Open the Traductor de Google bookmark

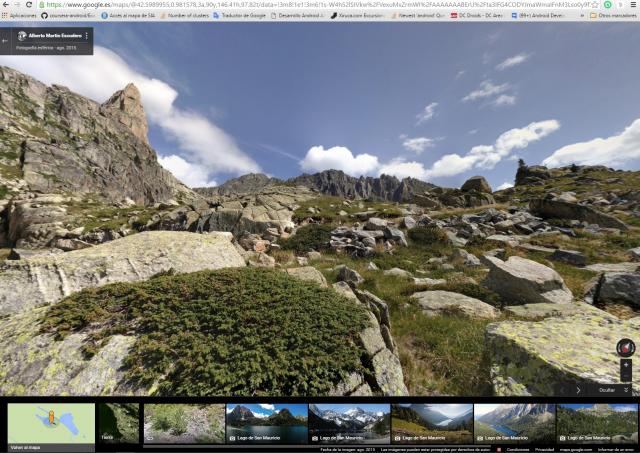click(x=239, y=16)
